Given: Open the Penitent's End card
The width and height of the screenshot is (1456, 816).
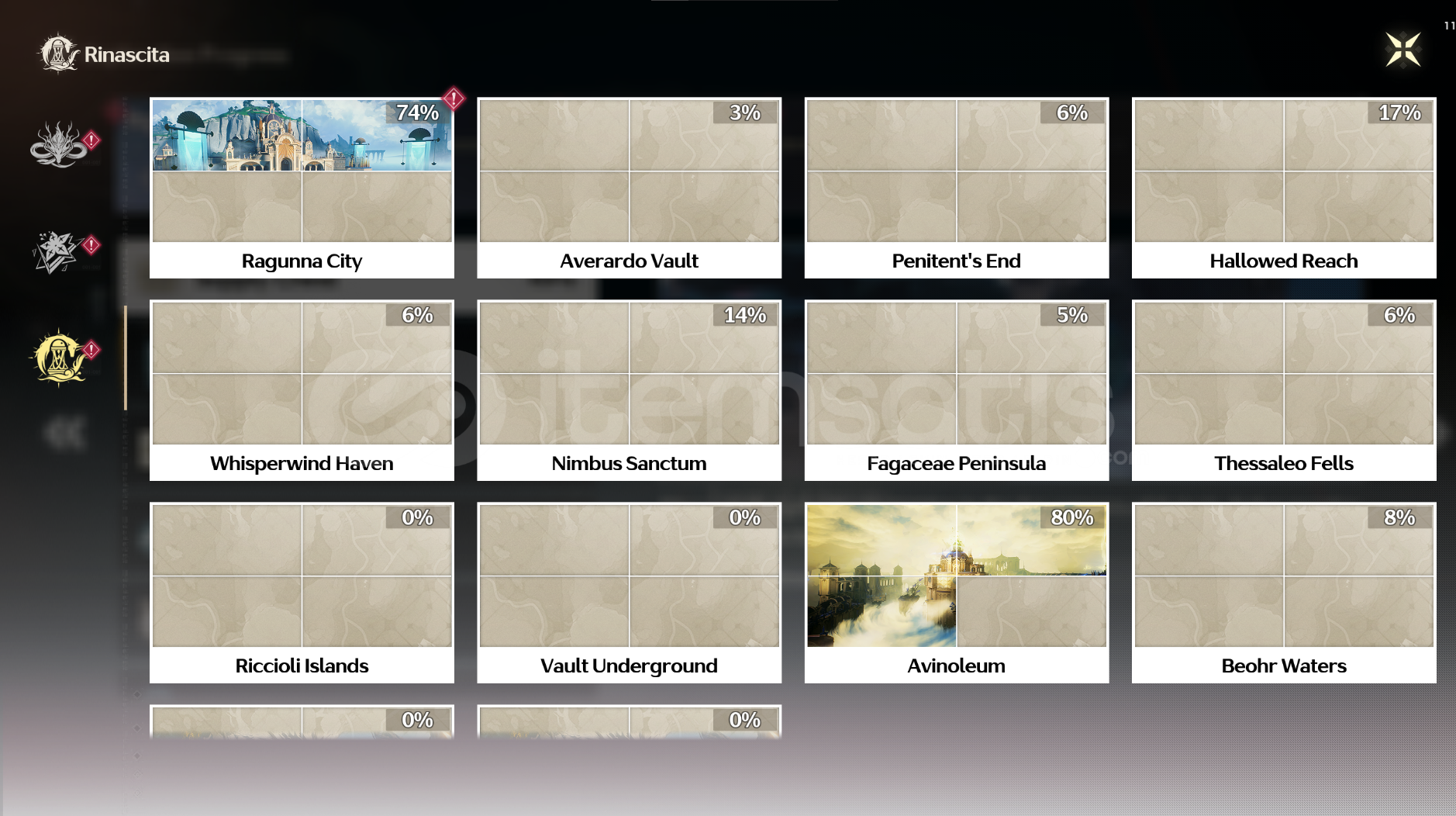Looking at the screenshot, I should (x=956, y=188).
